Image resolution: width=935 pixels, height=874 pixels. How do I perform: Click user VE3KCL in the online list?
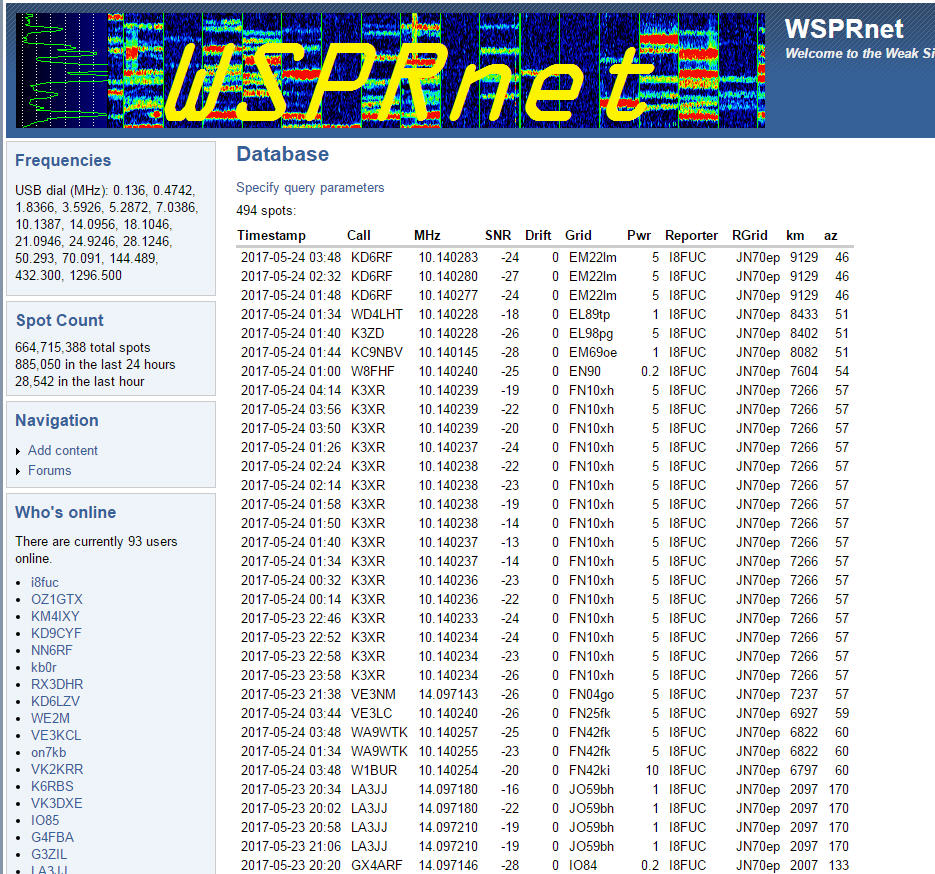point(56,735)
